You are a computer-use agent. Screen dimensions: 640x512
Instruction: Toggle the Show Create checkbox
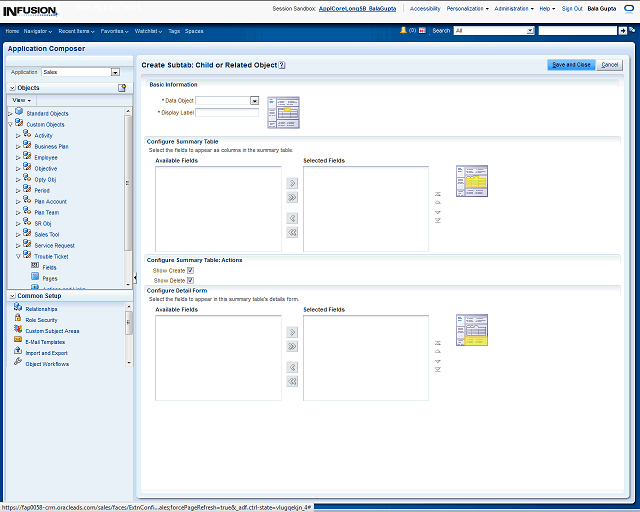pos(190,270)
